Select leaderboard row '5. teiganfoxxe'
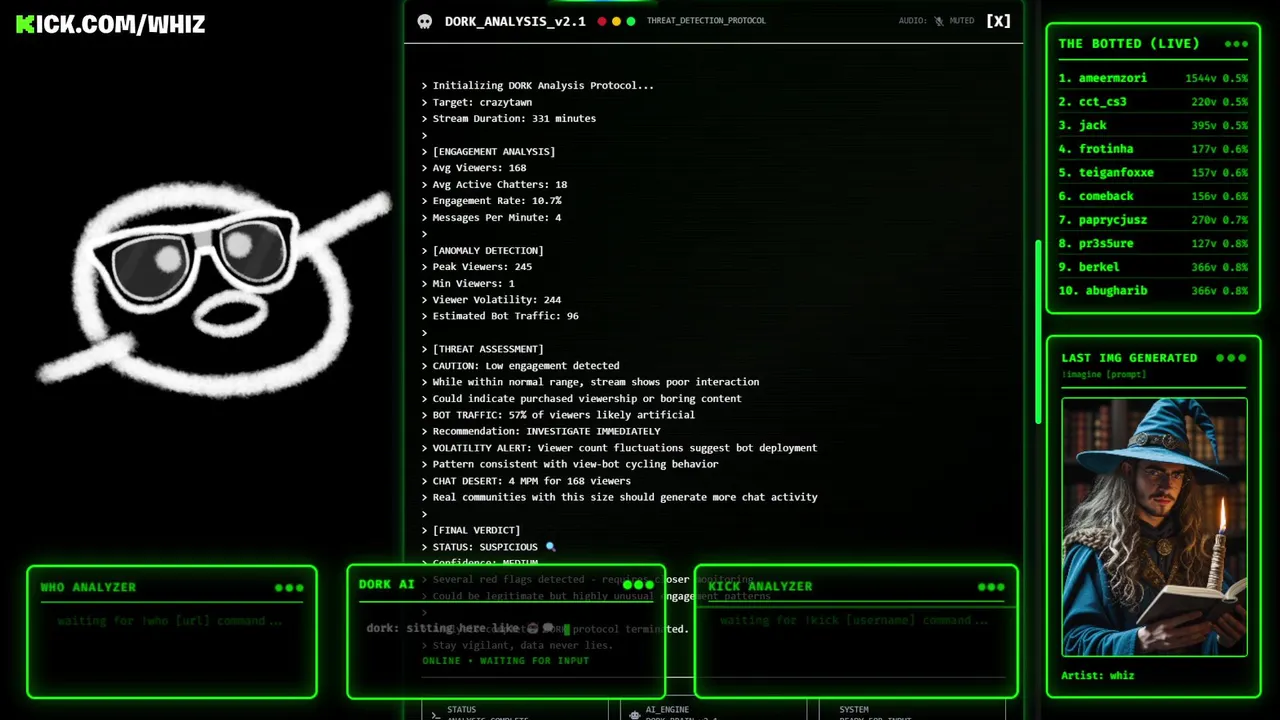The height and width of the screenshot is (720, 1280). 1153,173
